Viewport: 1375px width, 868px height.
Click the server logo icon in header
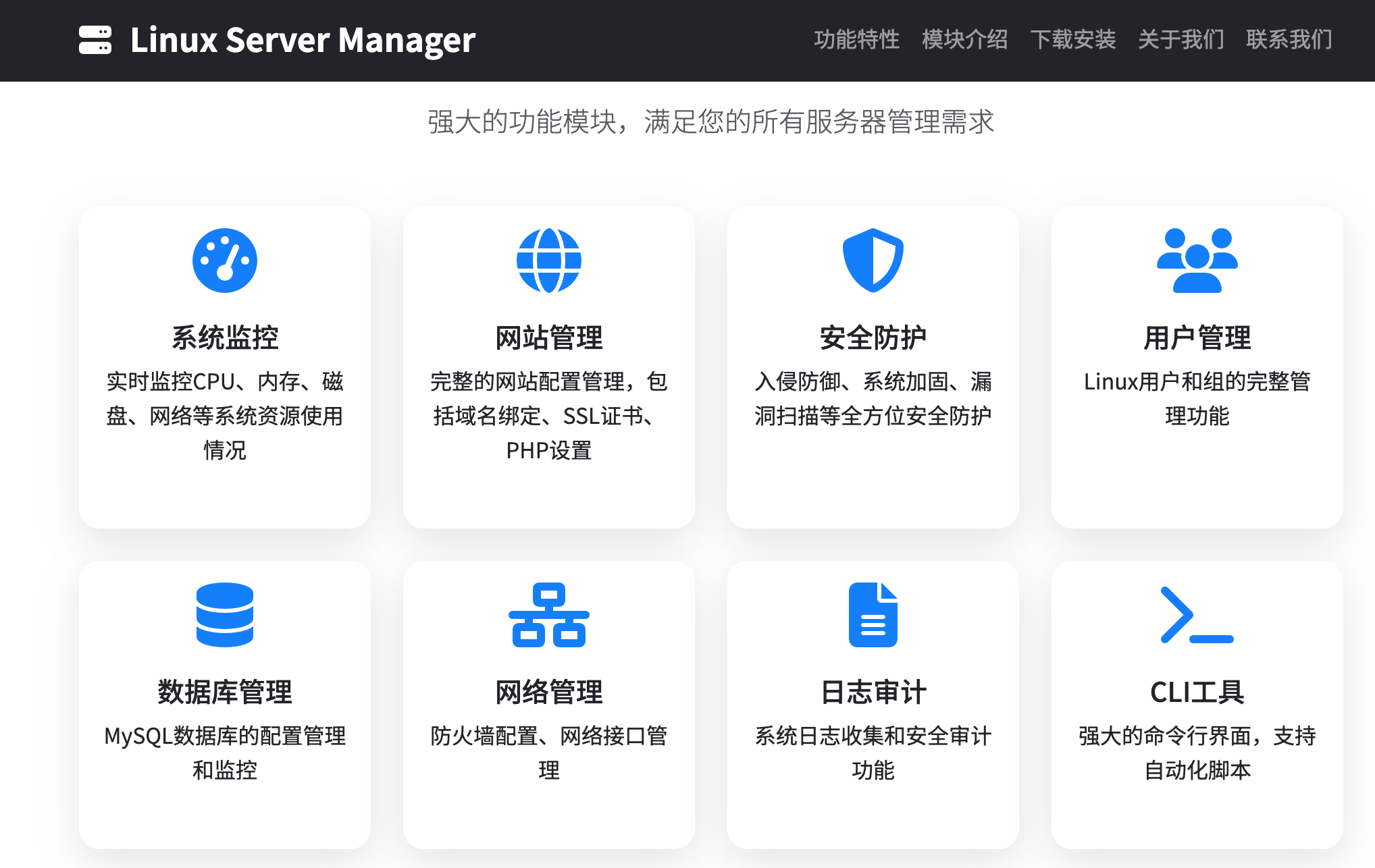95,40
